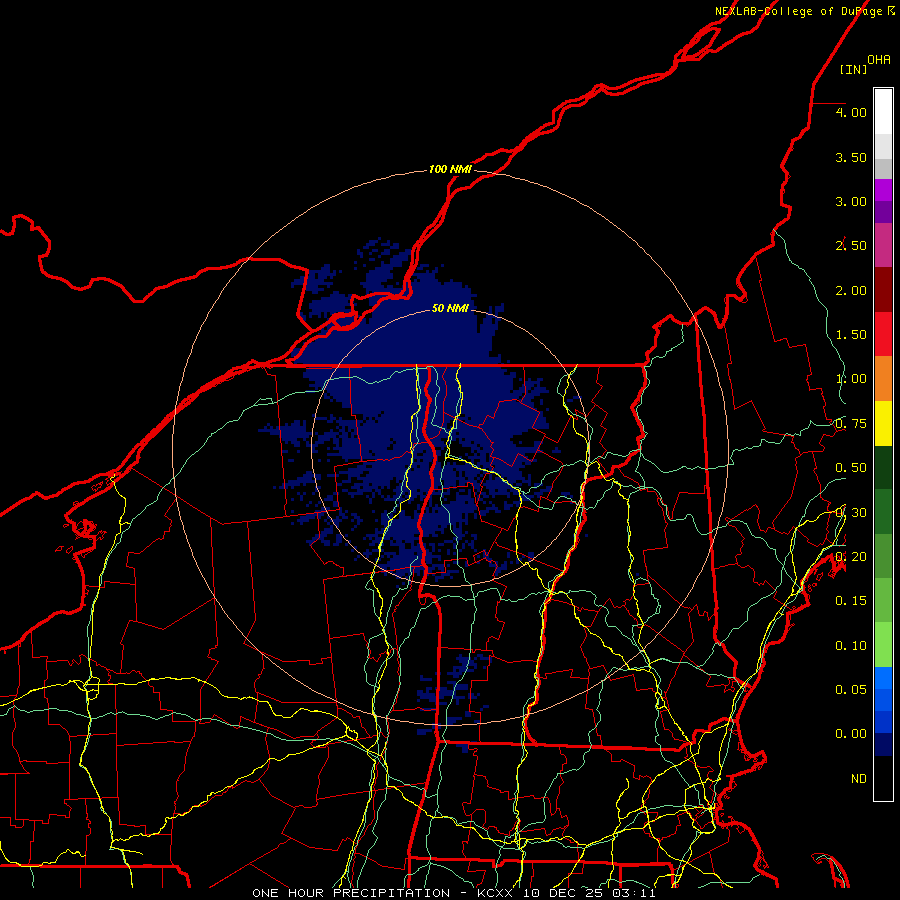Click the white swatch in the color scale

[x=883, y=112]
